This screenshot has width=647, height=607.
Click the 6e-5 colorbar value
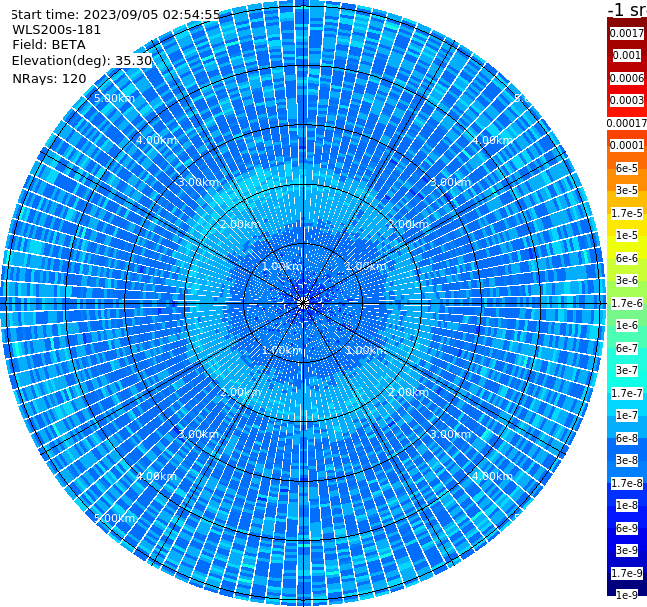[627, 168]
